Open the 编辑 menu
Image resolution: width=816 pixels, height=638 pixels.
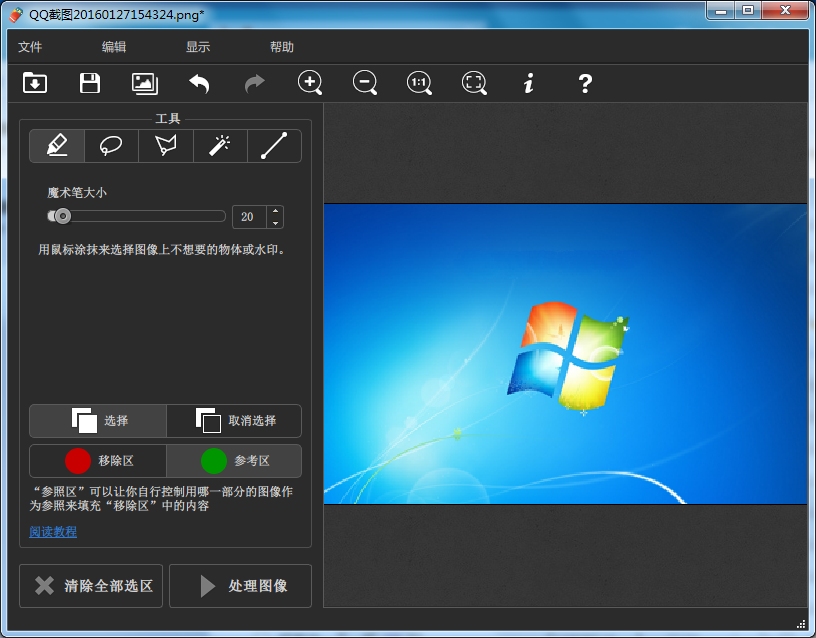pyautogui.click(x=114, y=47)
